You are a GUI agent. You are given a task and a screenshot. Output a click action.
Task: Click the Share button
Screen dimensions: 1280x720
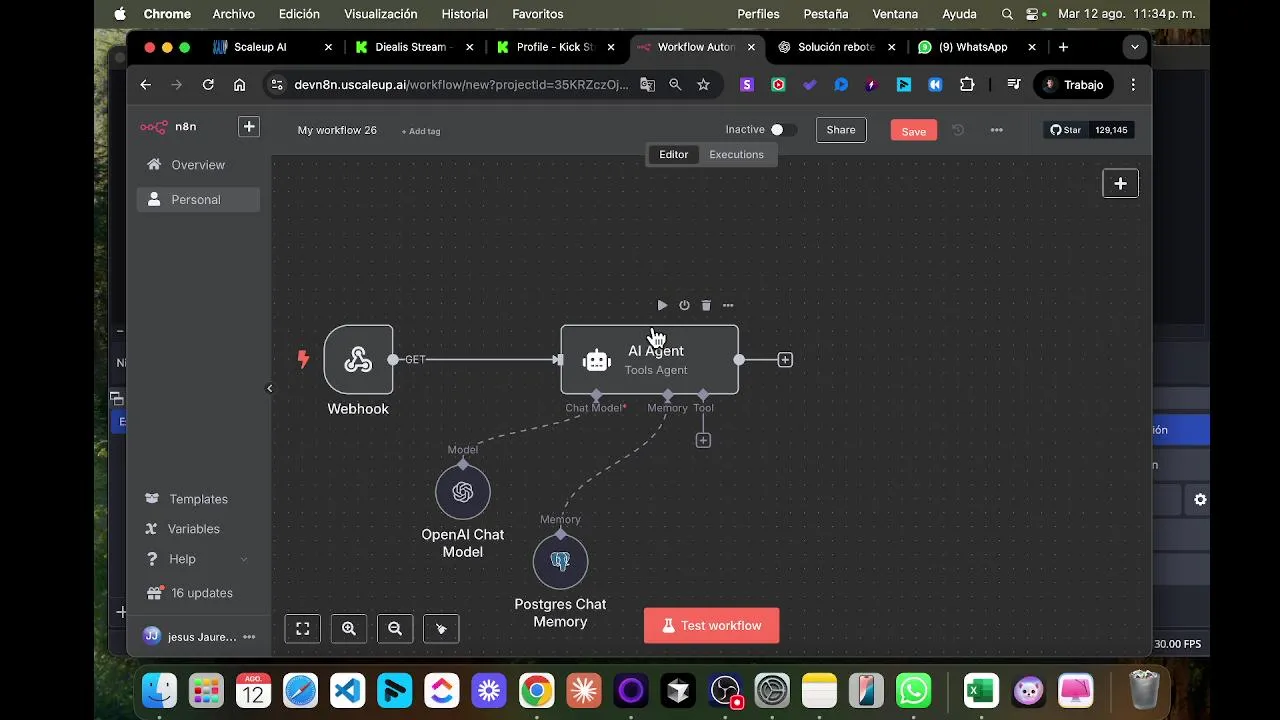pos(841,130)
